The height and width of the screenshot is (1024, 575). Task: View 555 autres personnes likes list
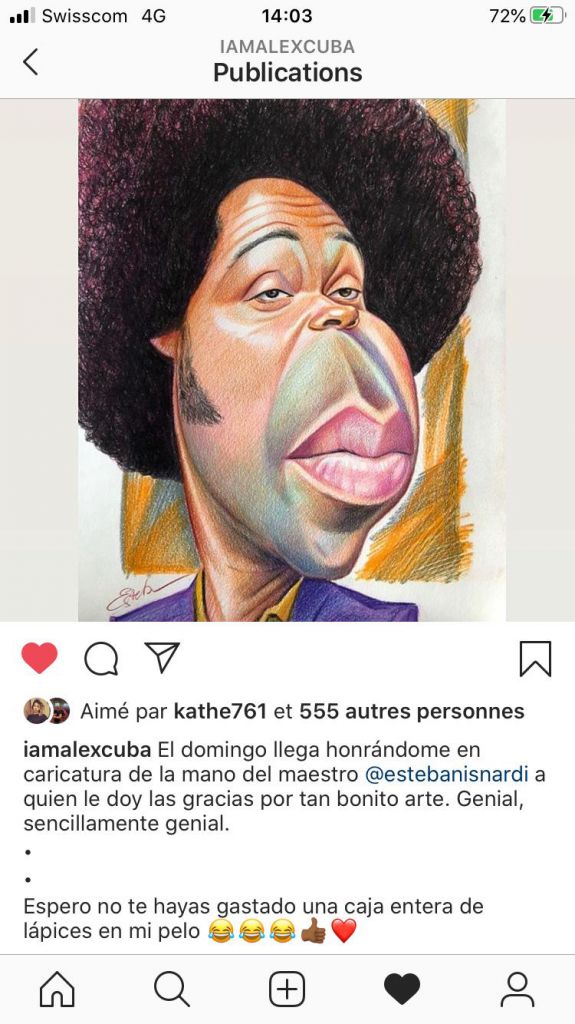click(x=412, y=711)
